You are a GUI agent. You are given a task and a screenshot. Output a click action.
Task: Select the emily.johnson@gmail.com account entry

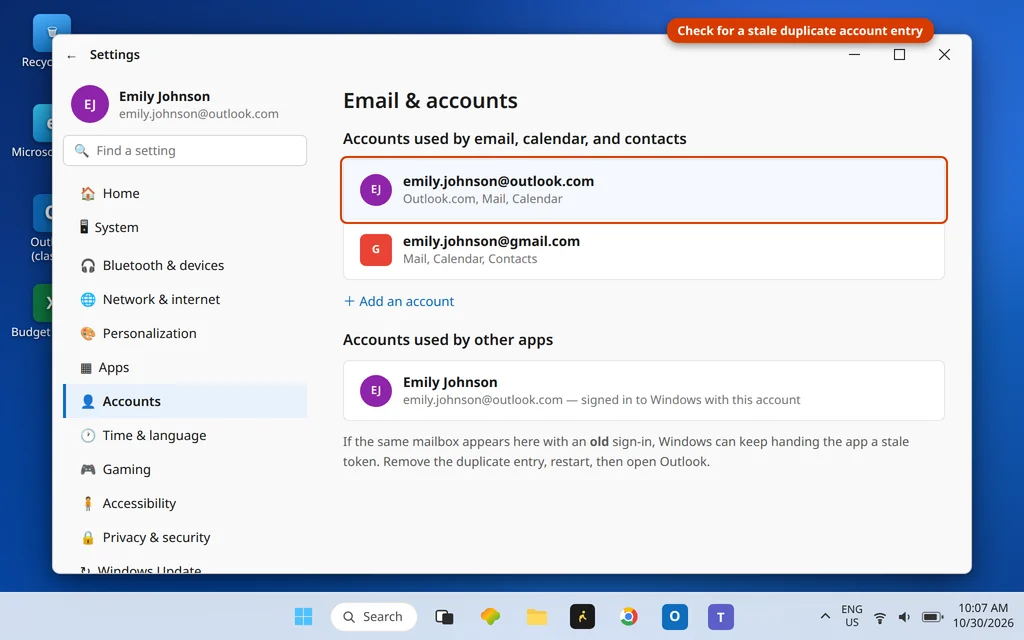(644, 250)
